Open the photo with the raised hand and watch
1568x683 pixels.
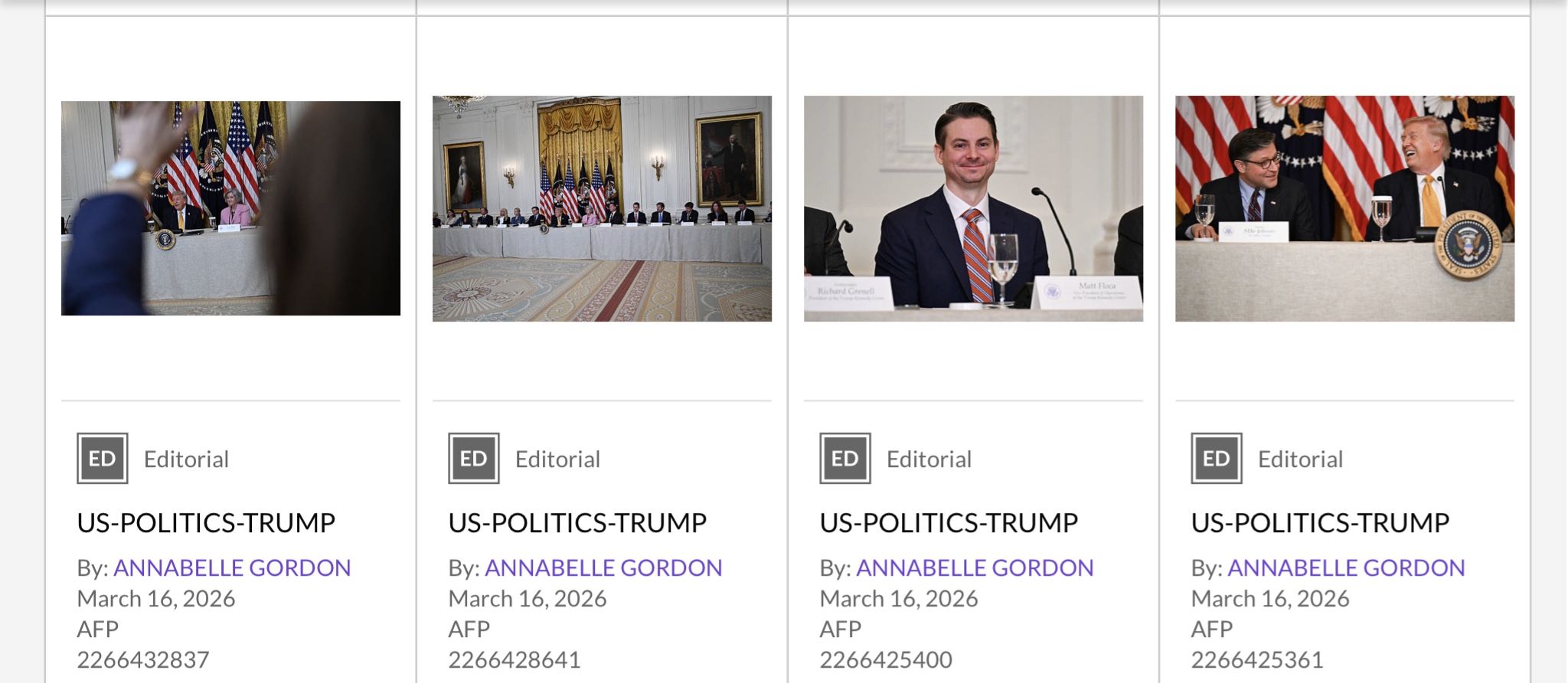pyautogui.click(x=230, y=208)
